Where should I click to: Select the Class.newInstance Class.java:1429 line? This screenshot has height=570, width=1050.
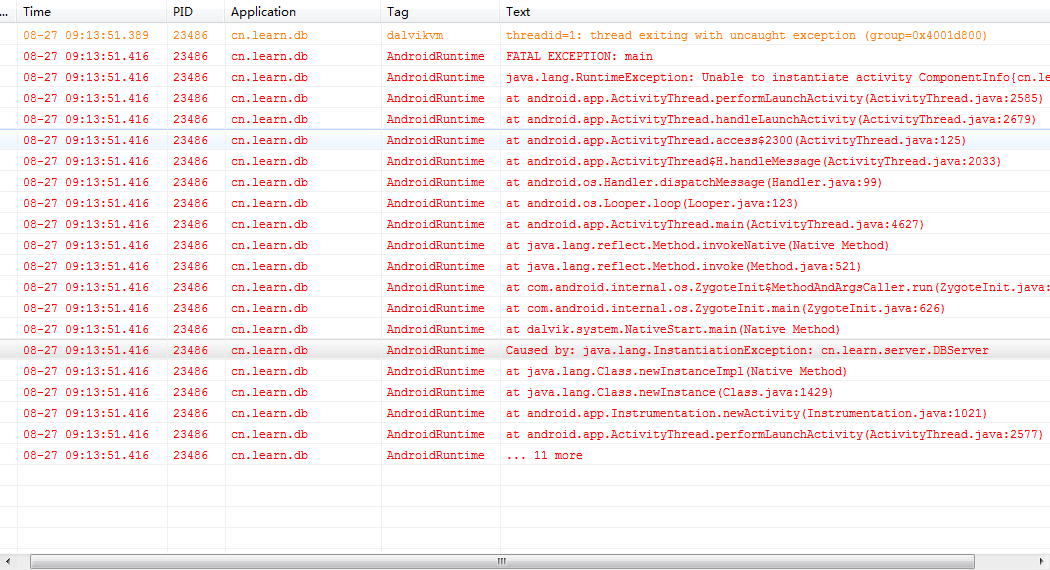click(525, 392)
